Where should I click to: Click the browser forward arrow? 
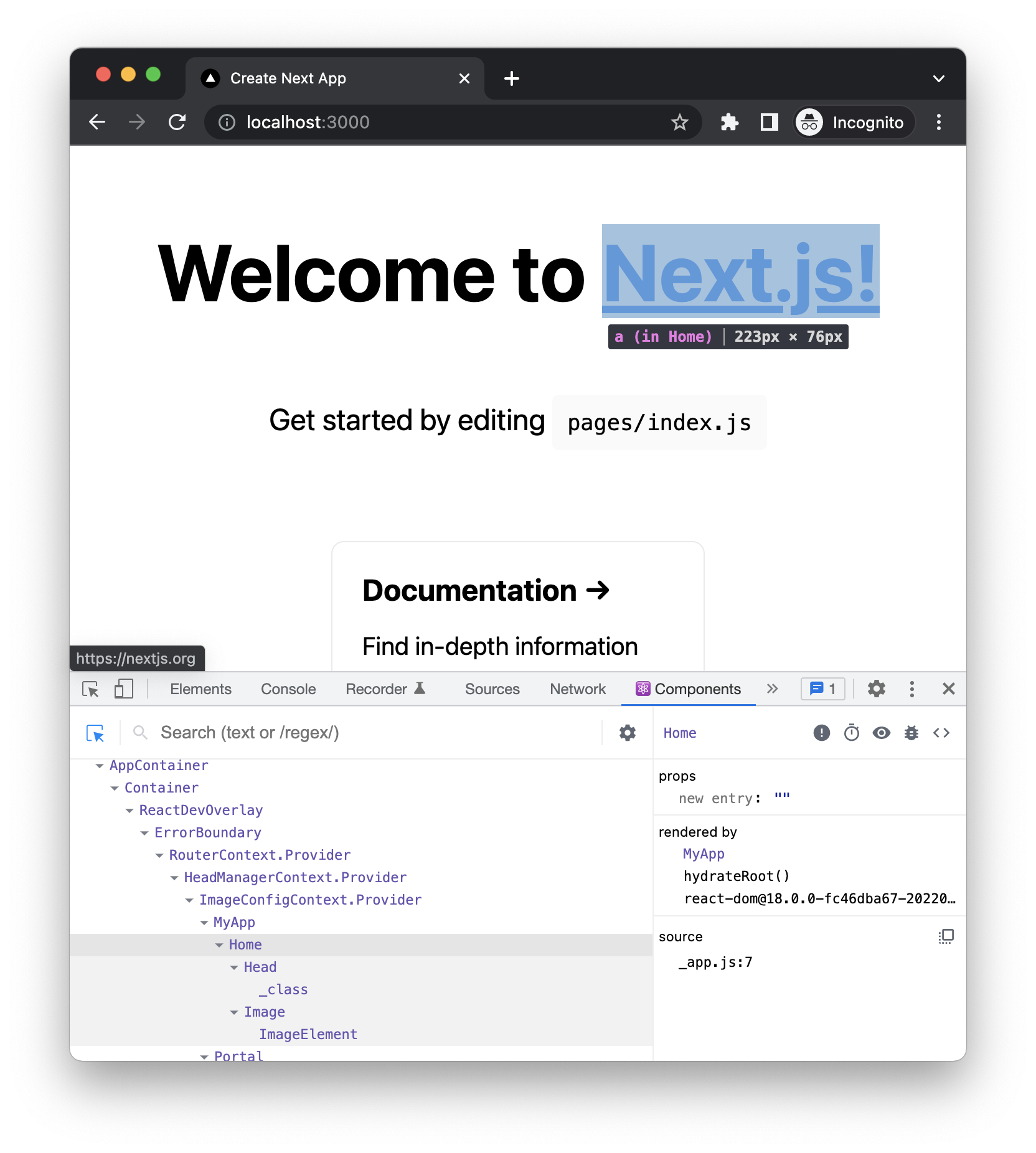[x=137, y=122]
